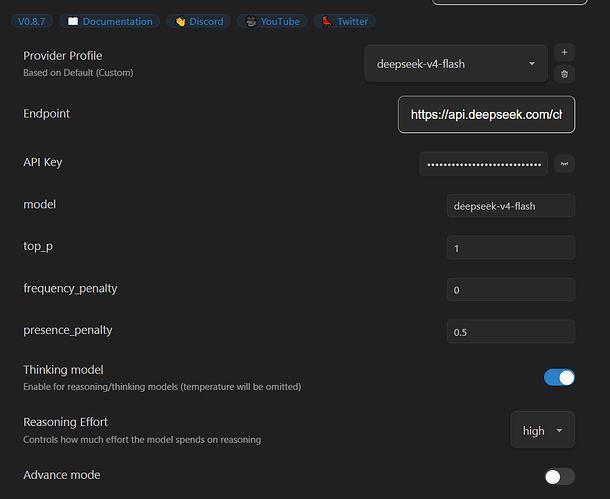
Task: Open the Reasoning Effort dropdown set to high
Action: pos(542,430)
